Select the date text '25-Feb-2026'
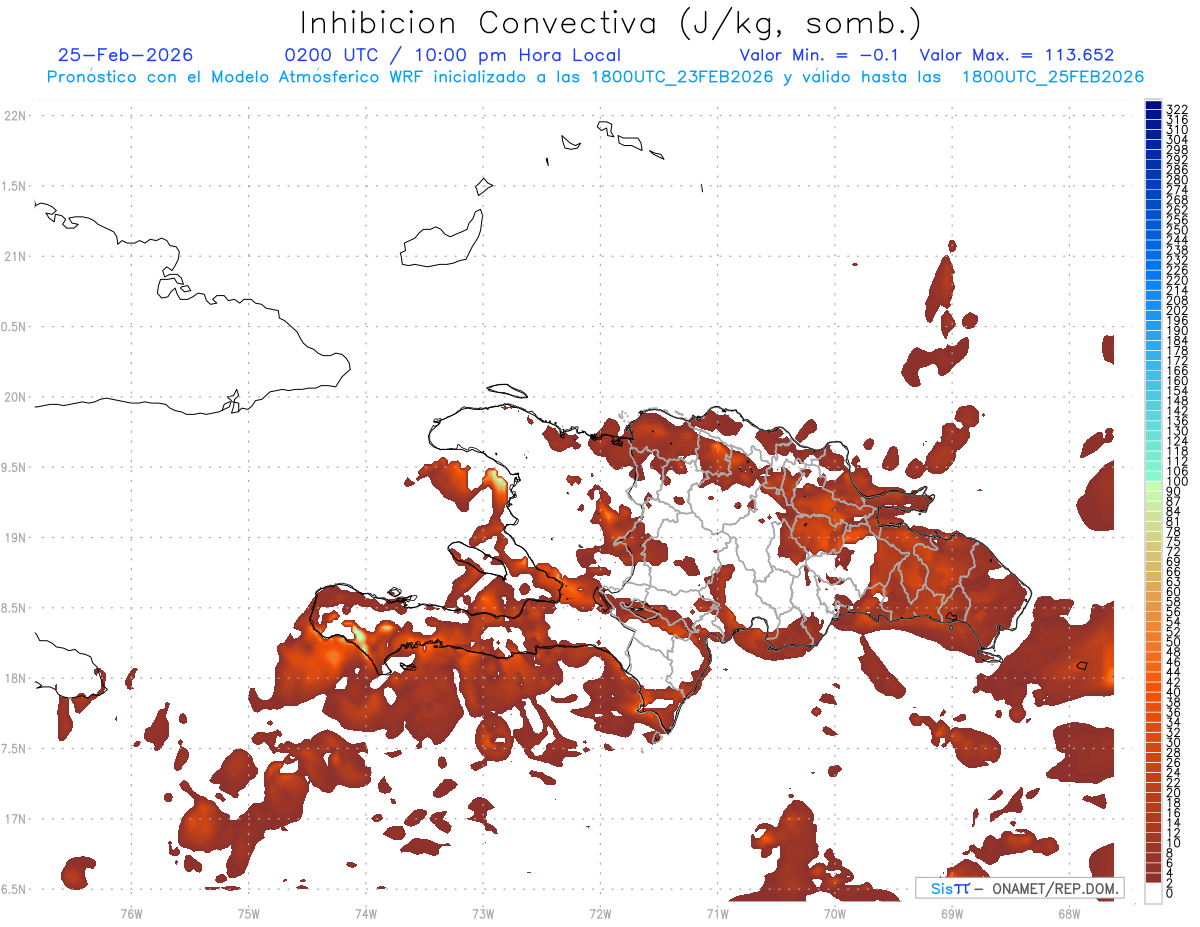 click(126, 55)
